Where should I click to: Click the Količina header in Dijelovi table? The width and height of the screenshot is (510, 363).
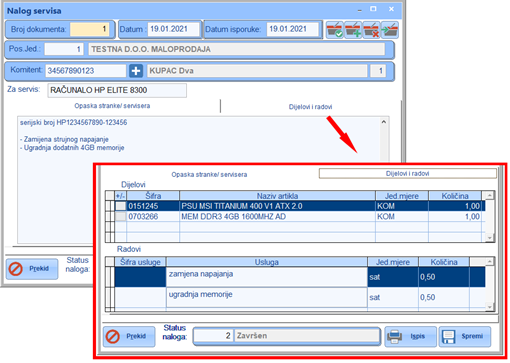tap(455, 196)
